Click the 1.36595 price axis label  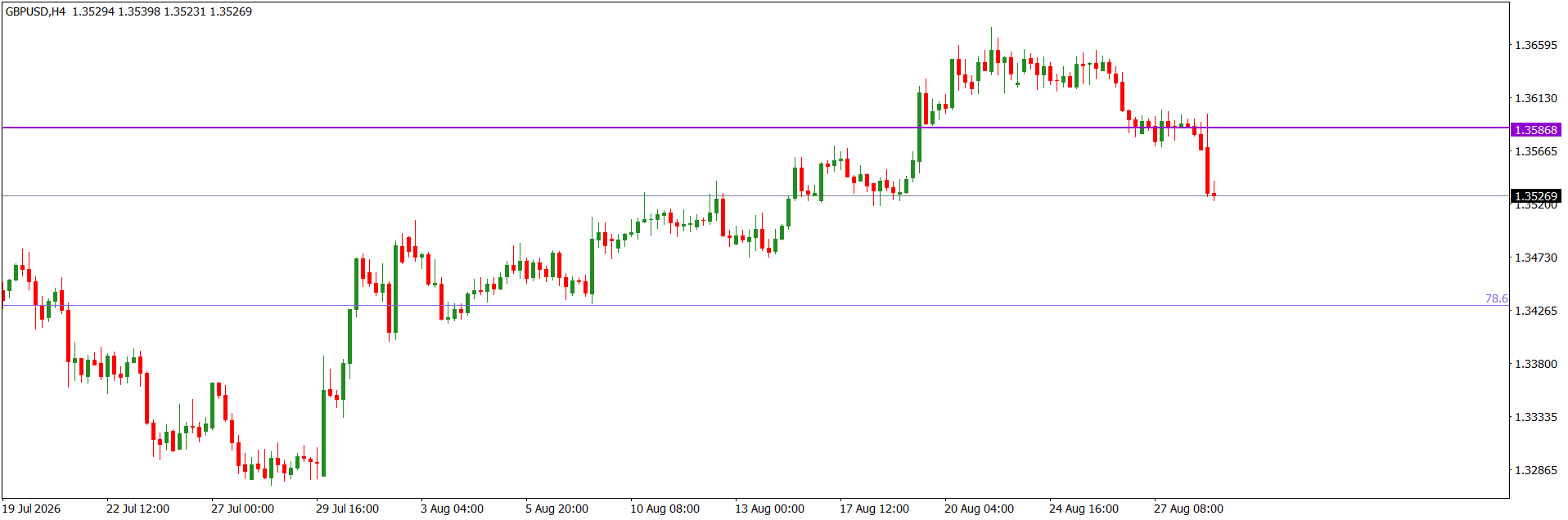tap(1536, 45)
